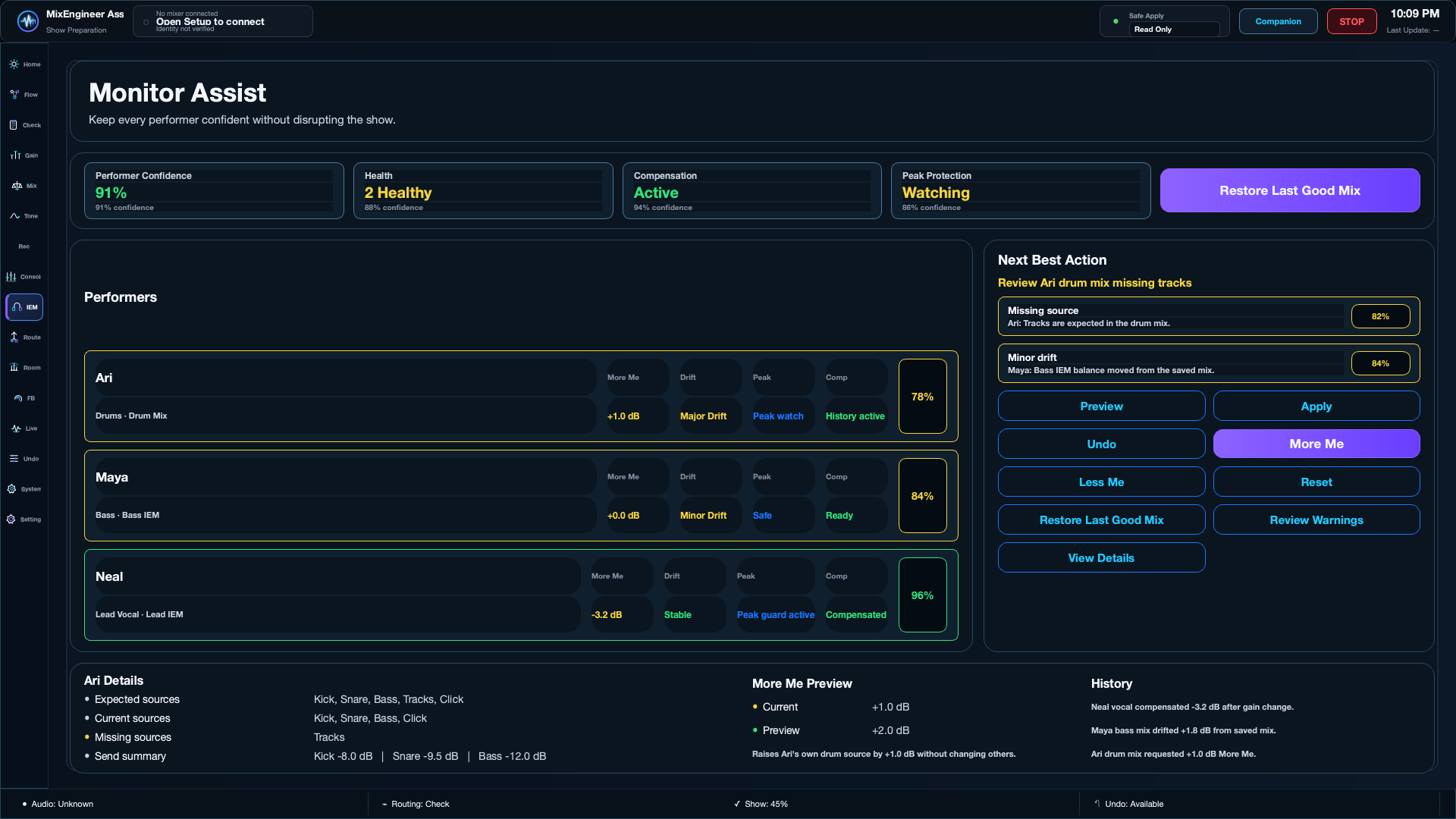Open the Peak Protection Watching card
Viewport: 1456px width, 819px height.
click(x=1021, y=191)
